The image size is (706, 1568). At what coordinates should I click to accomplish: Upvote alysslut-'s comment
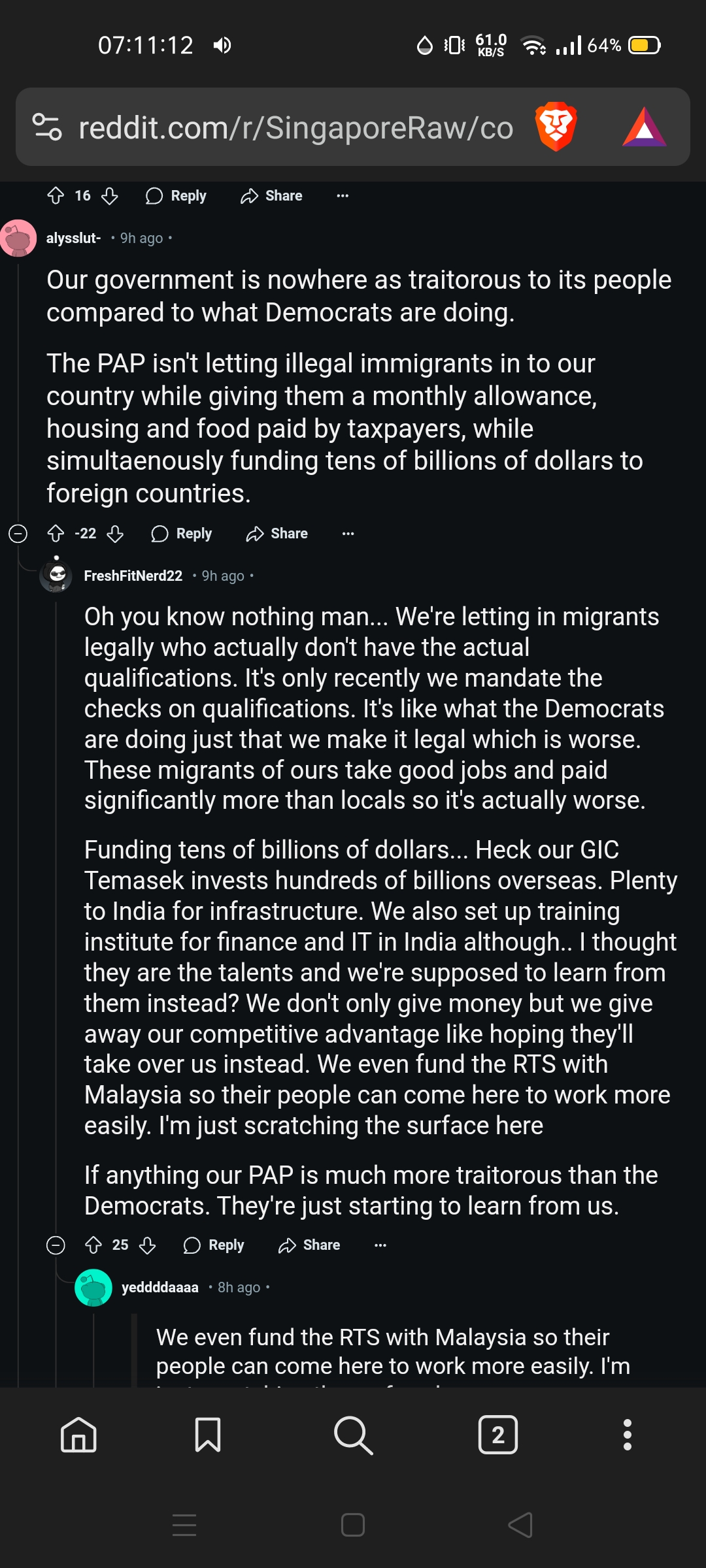coord(56,534)
